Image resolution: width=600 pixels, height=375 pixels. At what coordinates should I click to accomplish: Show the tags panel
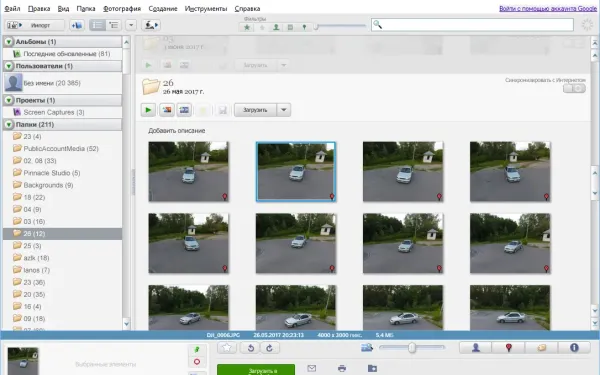(541, 348)
